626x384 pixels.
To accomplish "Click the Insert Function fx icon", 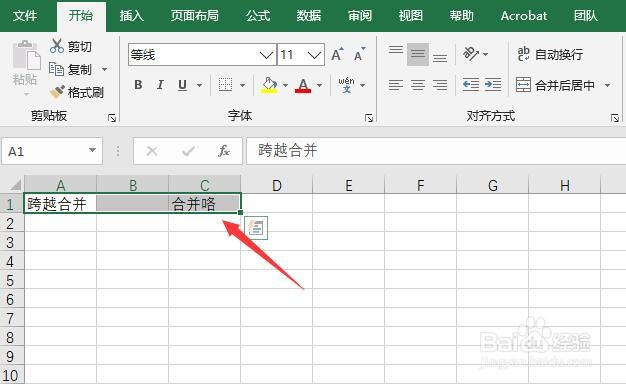I will (224, 151).
